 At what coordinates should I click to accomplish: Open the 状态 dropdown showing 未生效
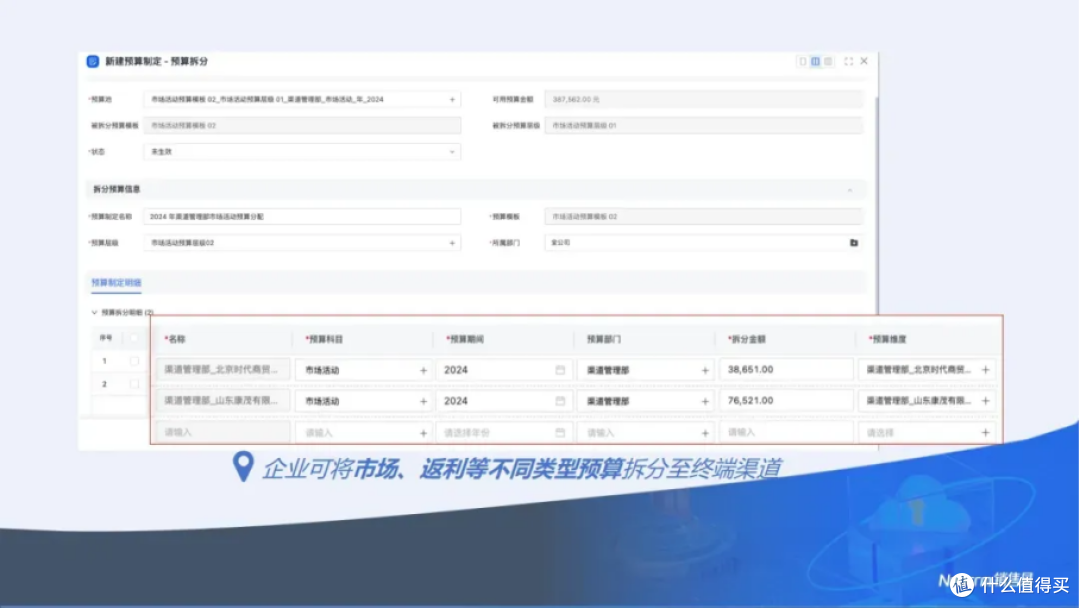pos(302,151)
